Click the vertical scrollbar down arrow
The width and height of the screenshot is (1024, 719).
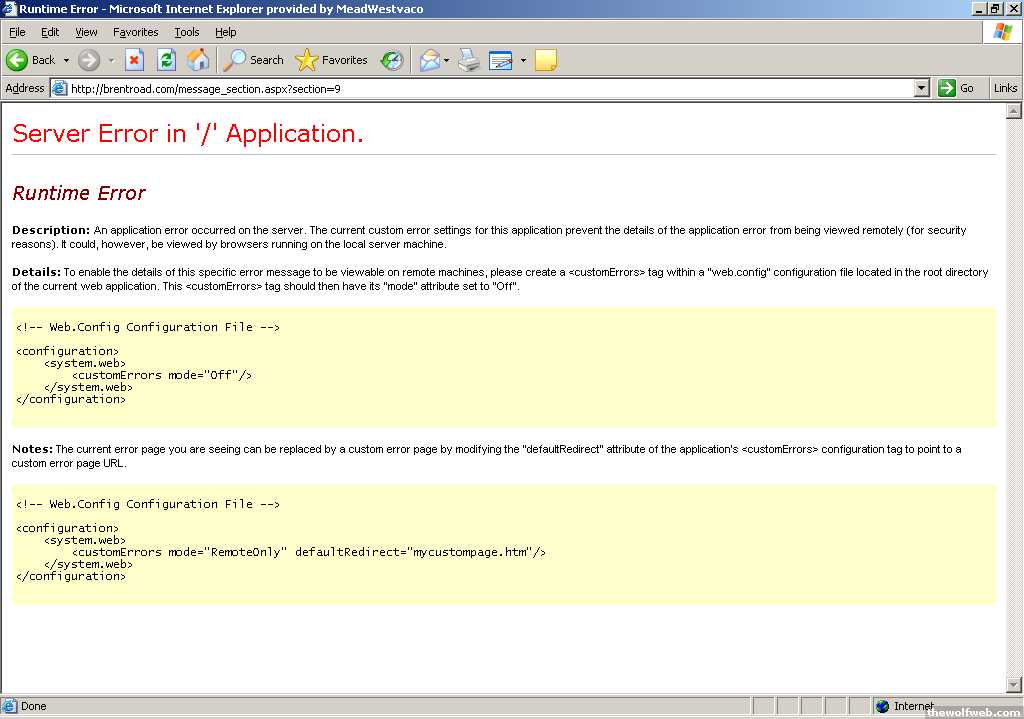pyautogui.click(x=1014, y=684)
